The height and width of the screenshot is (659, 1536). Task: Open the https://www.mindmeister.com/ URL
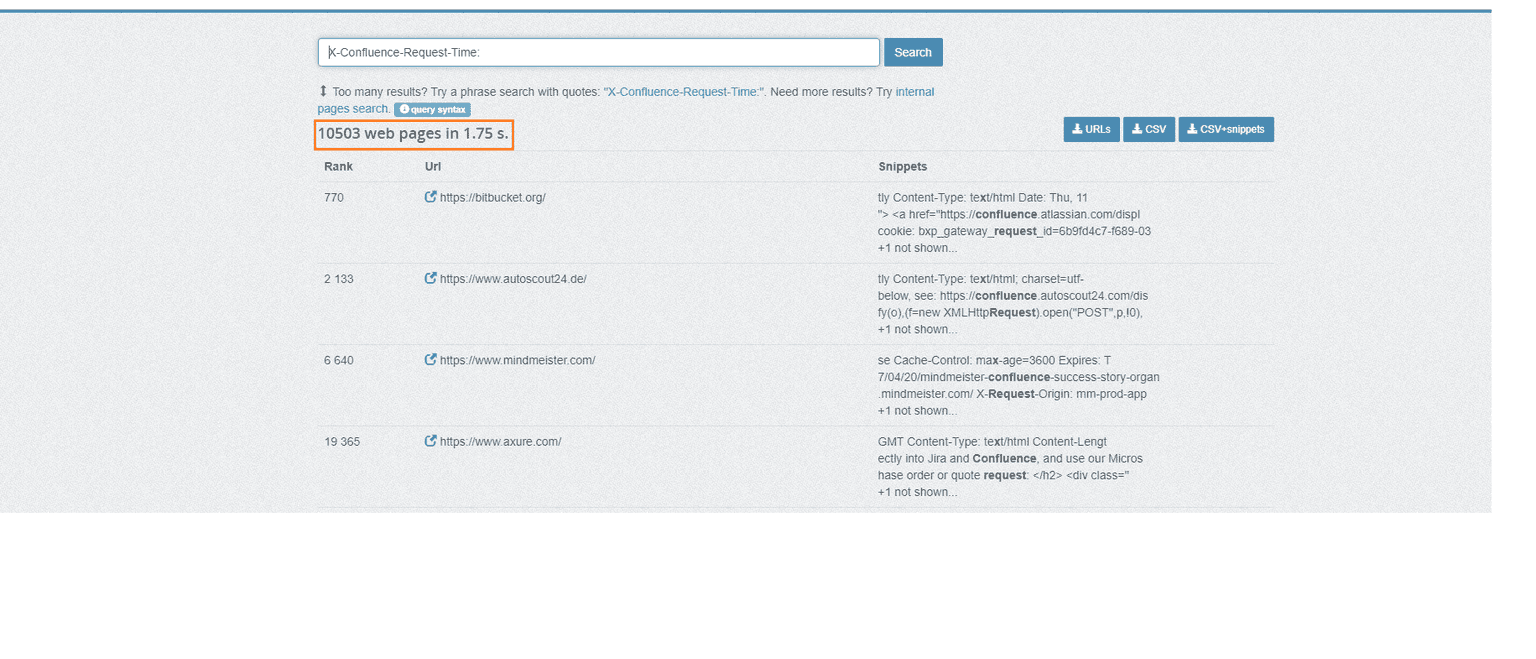click(x=517, y=360)
